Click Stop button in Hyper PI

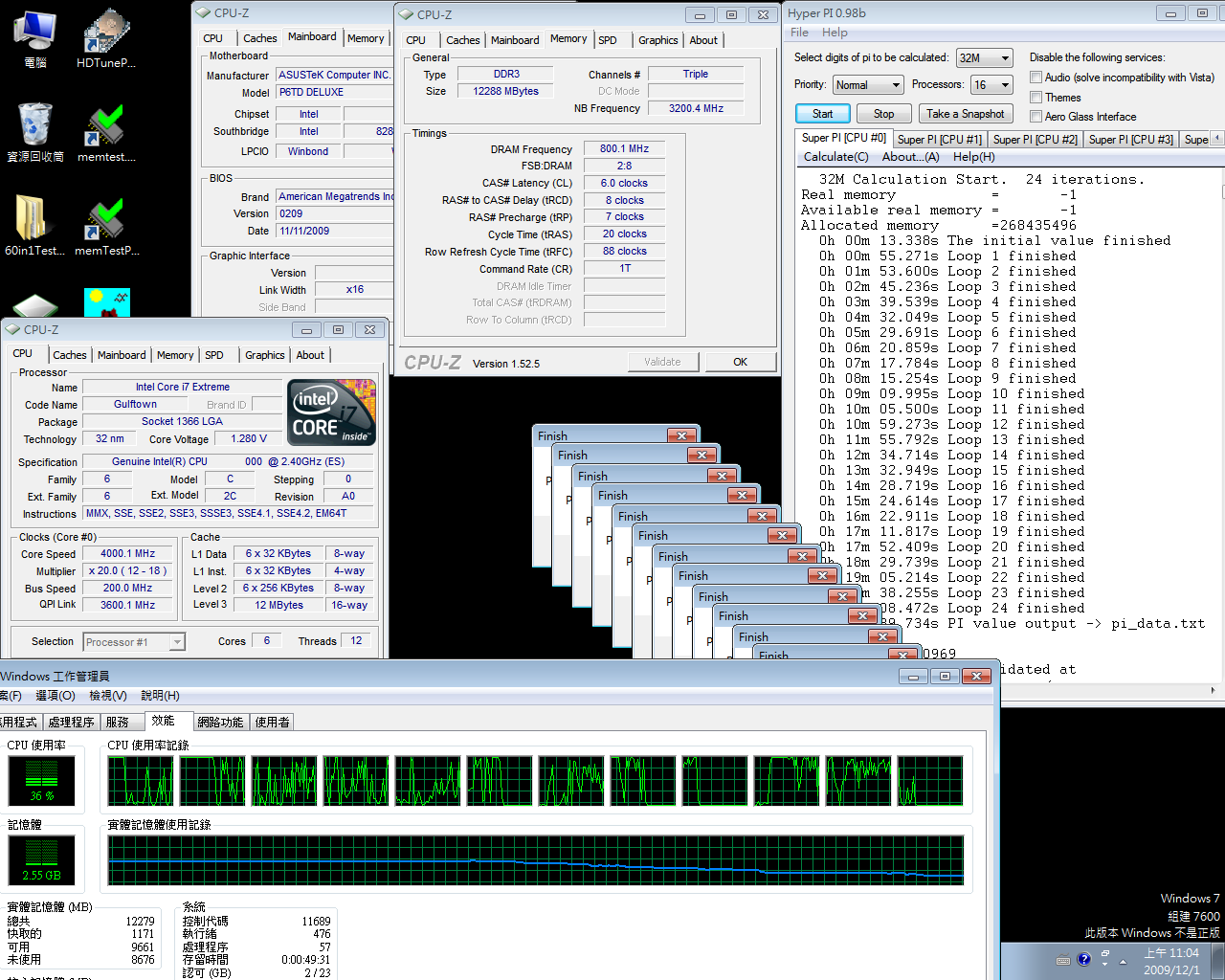pos(883,114)
